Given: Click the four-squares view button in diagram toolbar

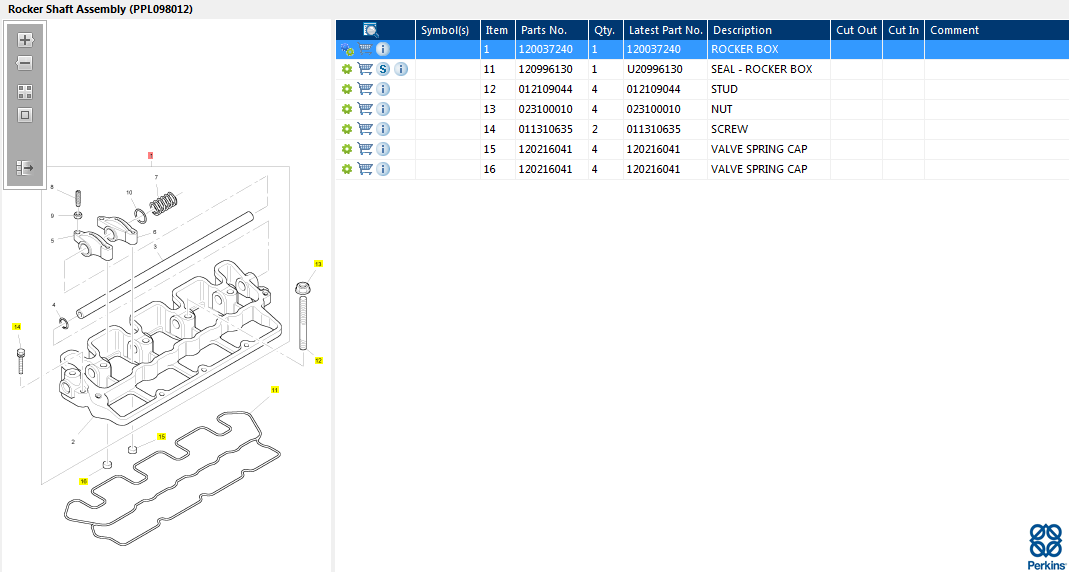Looking at the screenshot, I should tap(25, 92).
